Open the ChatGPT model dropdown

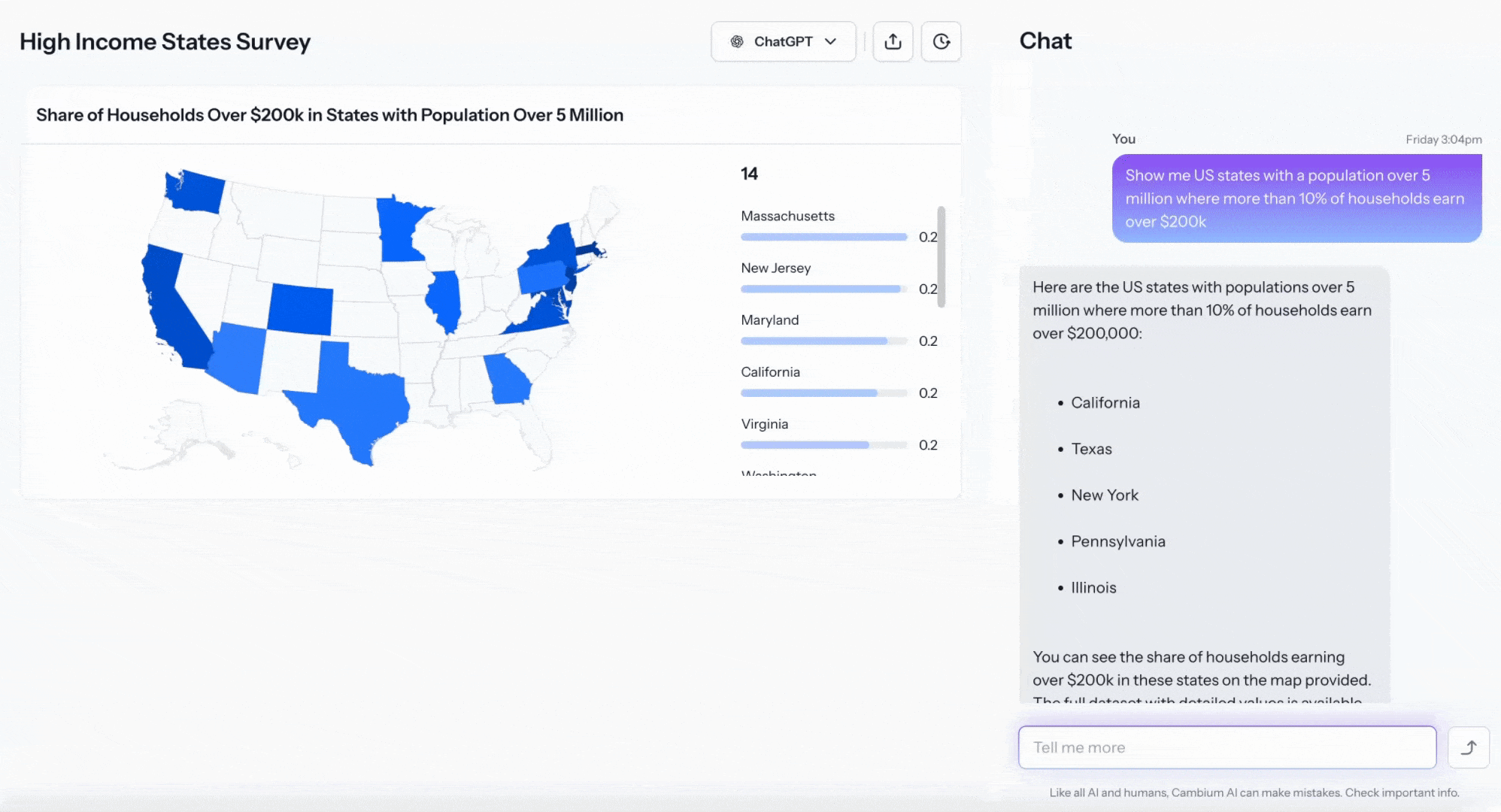click(783, 41)
